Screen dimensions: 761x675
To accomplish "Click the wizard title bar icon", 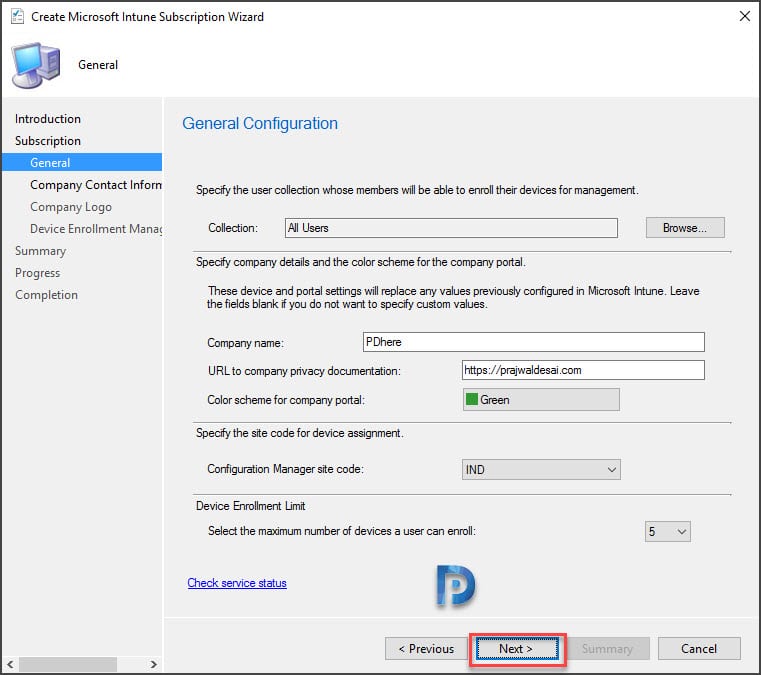I will (x=17, y=16).
